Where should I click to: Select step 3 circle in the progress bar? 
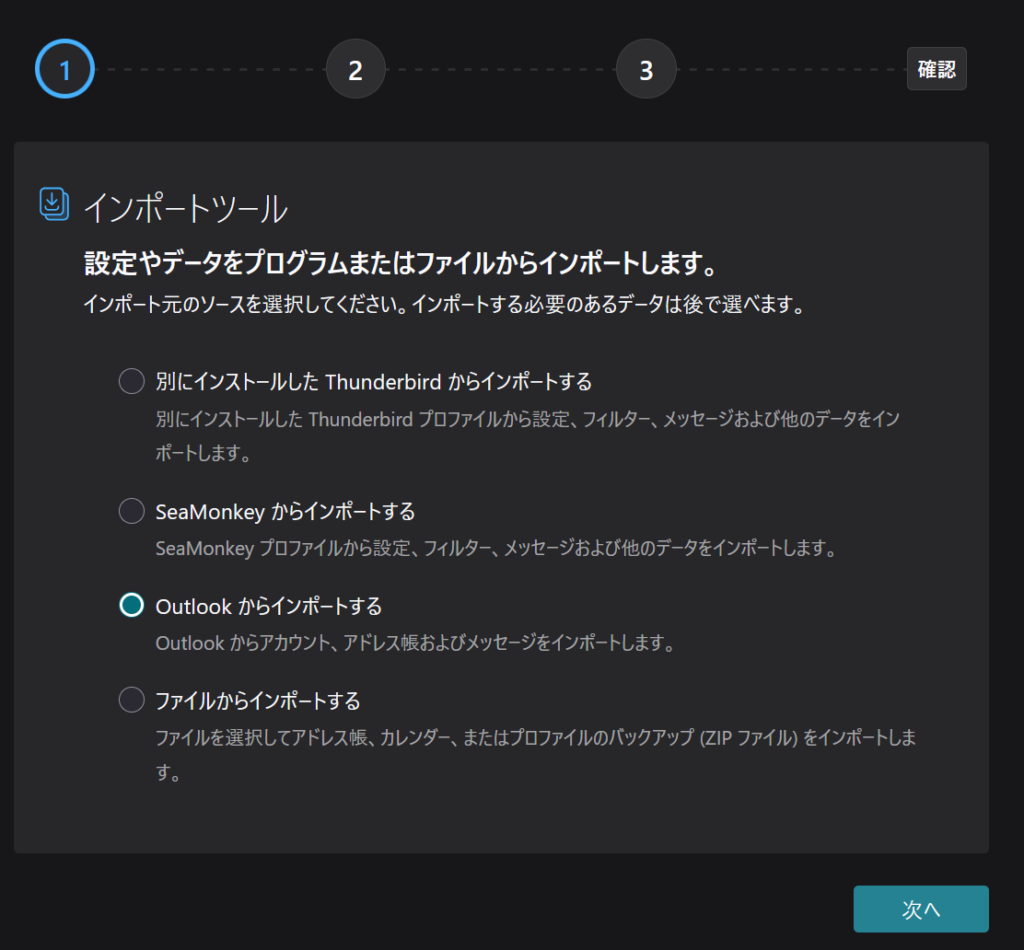(646, 70)
